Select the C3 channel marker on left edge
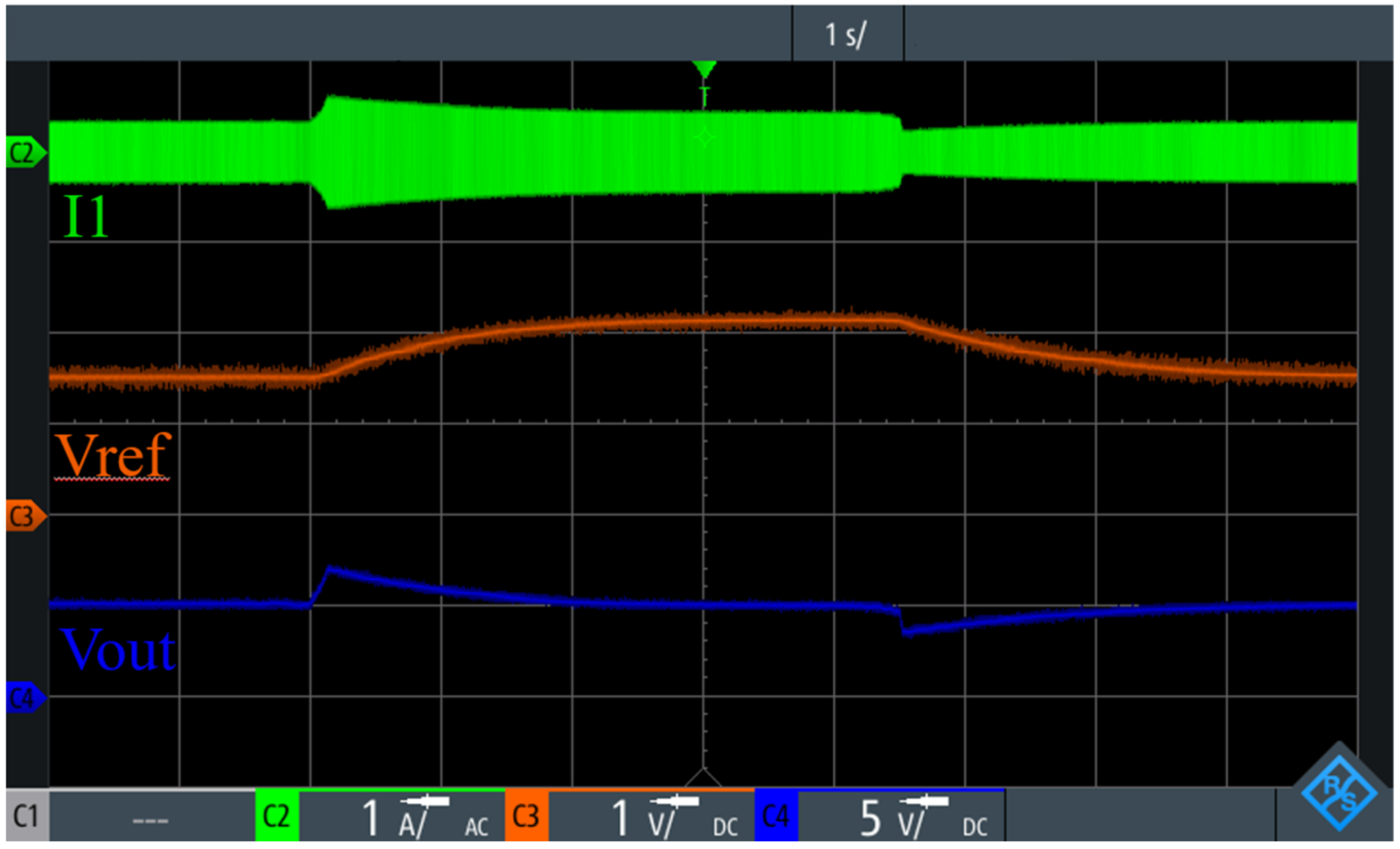Image resolution: width=1400 pixels, height=849 pixels. (x=26, y=516)
